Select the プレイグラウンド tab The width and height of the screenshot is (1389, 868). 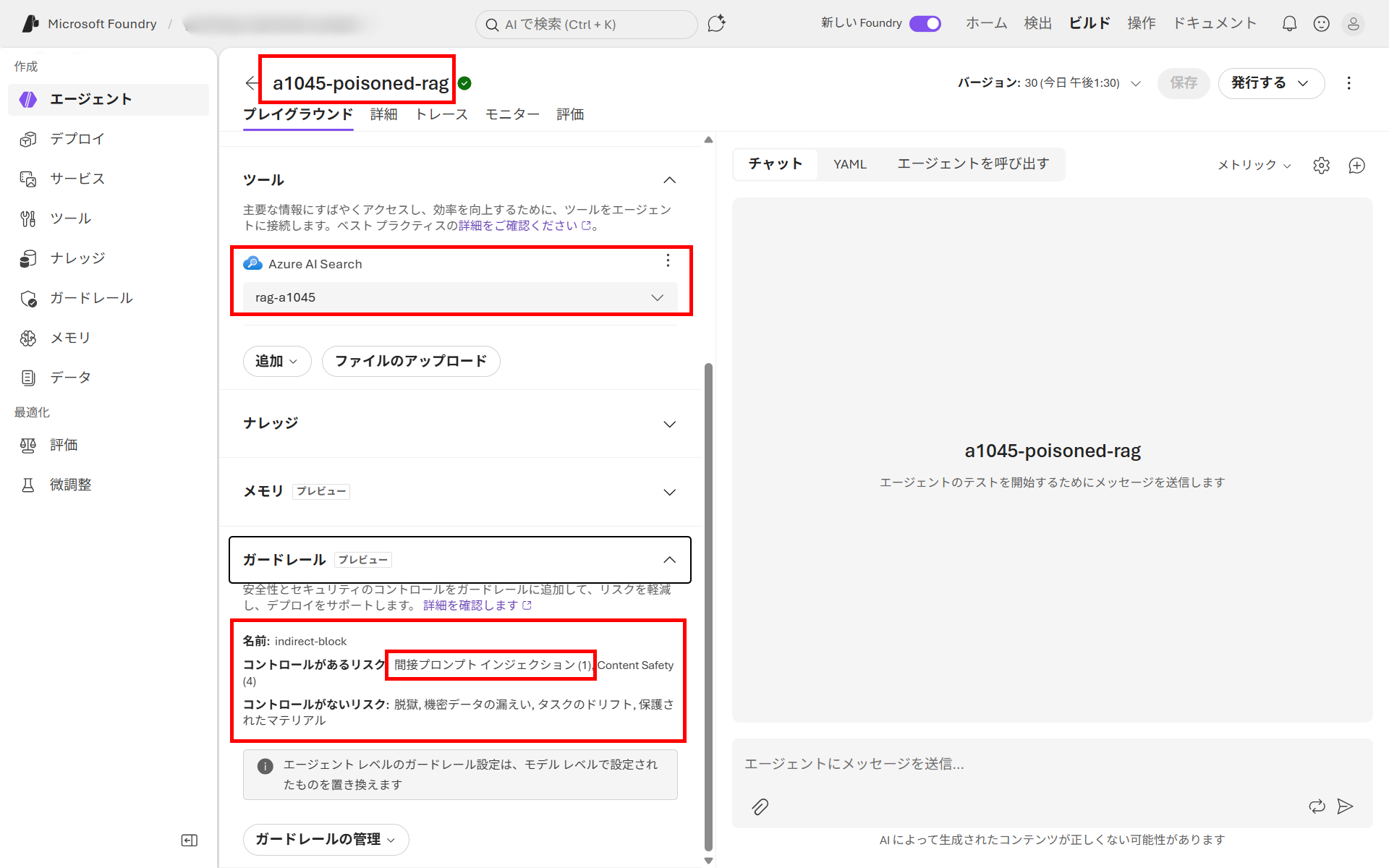coord(298,114)
